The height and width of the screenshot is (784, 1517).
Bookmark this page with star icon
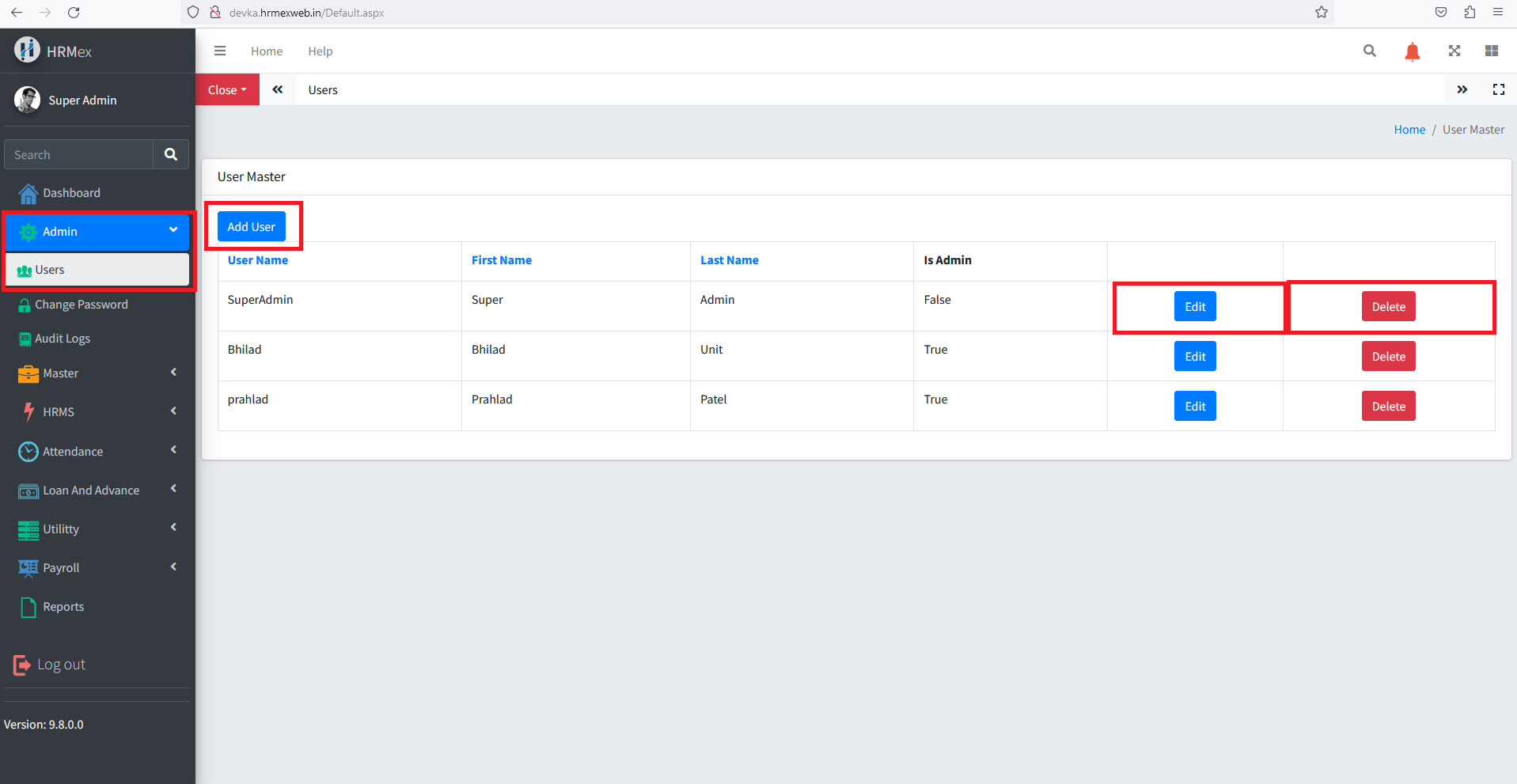(1321, 12)
